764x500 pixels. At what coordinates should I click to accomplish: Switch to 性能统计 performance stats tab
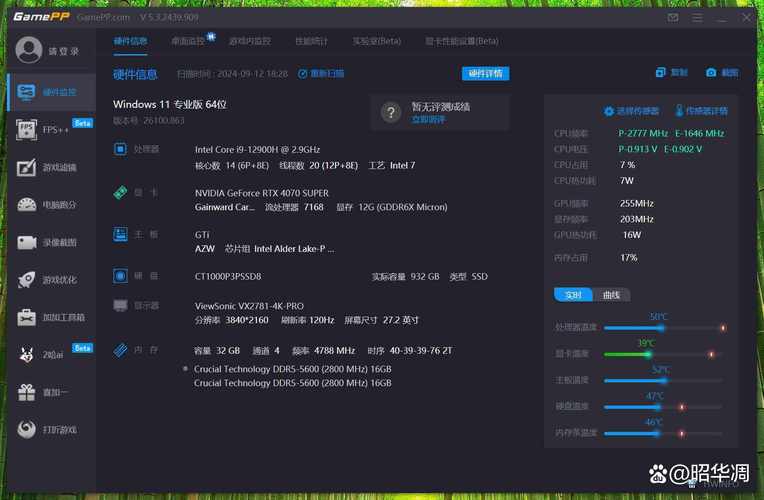pos(311,41)
